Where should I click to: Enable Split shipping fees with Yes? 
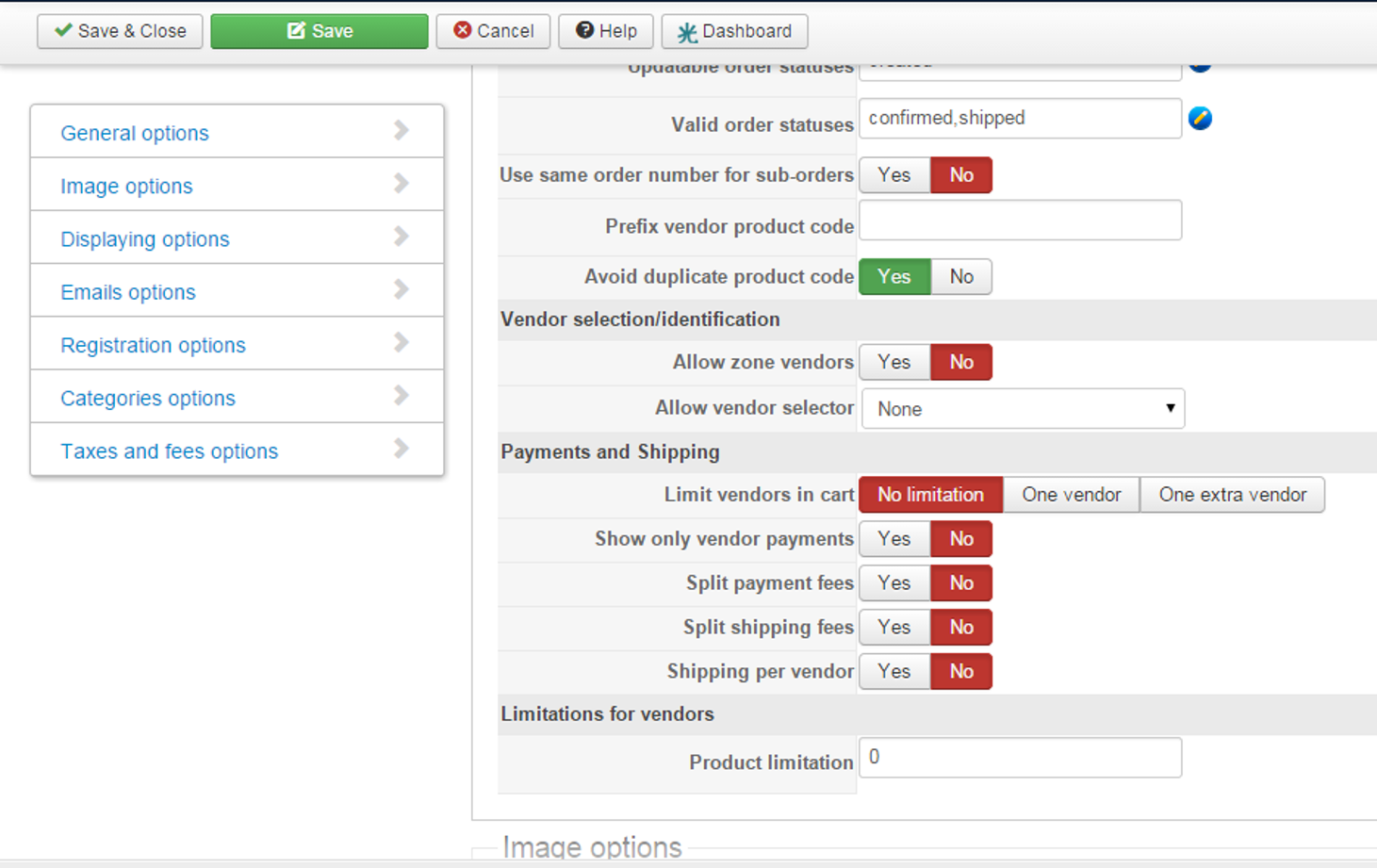[893, 627]
